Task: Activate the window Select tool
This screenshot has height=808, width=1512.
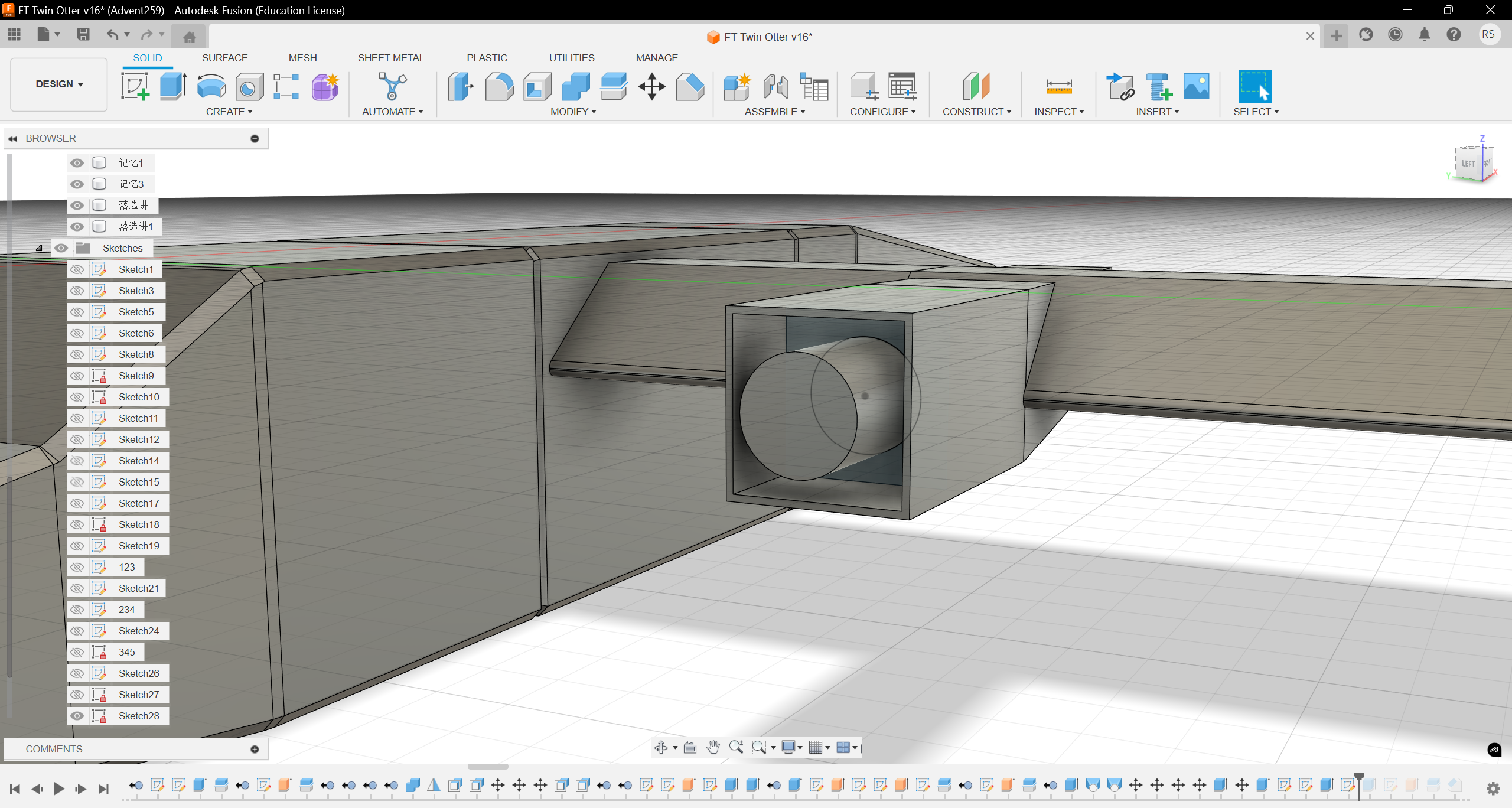Action: pyautogui.click(x=1254, y=86)
